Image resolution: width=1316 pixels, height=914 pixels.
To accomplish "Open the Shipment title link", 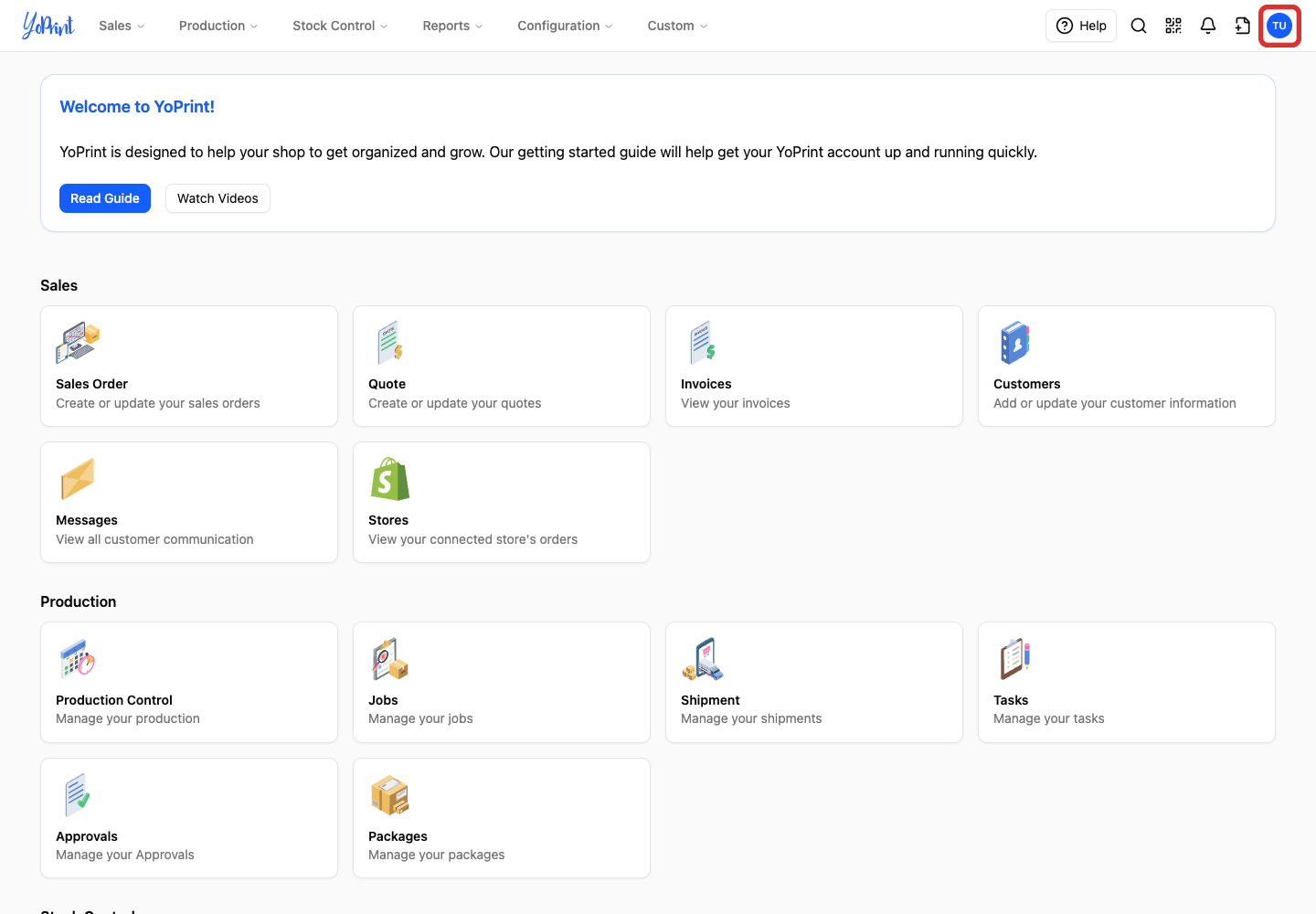I will (710, 700).
